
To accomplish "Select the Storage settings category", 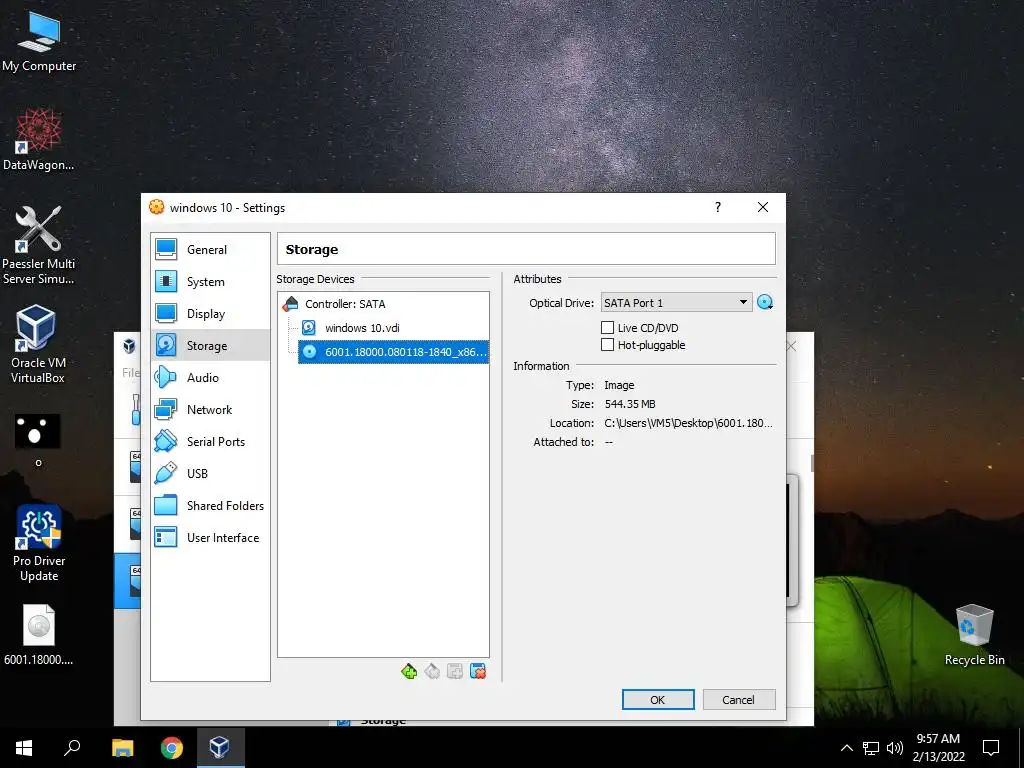I will tap(210, 345).
